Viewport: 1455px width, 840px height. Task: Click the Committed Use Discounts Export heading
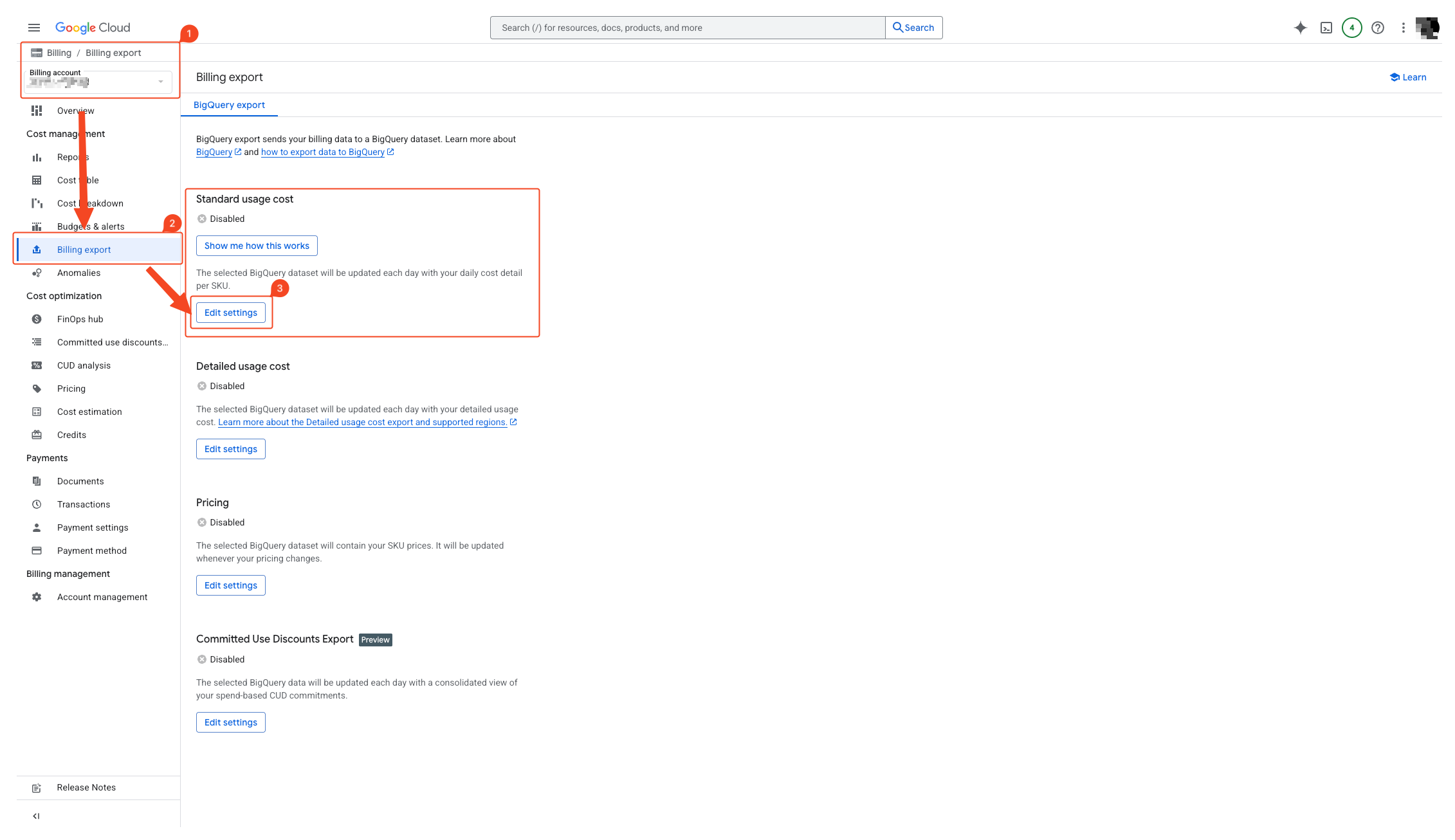coord(275,639)
